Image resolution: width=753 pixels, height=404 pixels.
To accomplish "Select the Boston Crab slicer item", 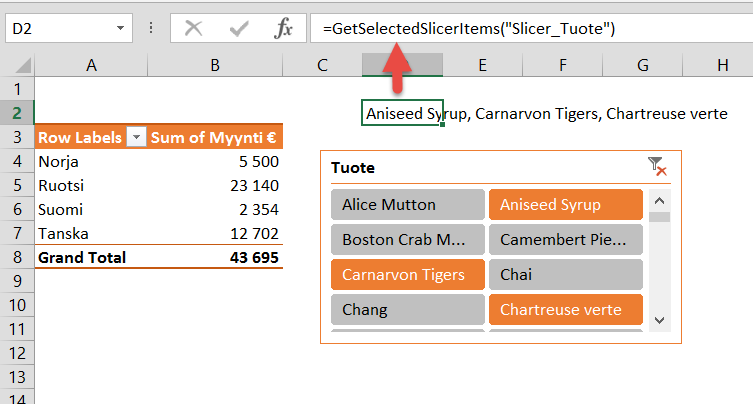I will click(407, 240).
